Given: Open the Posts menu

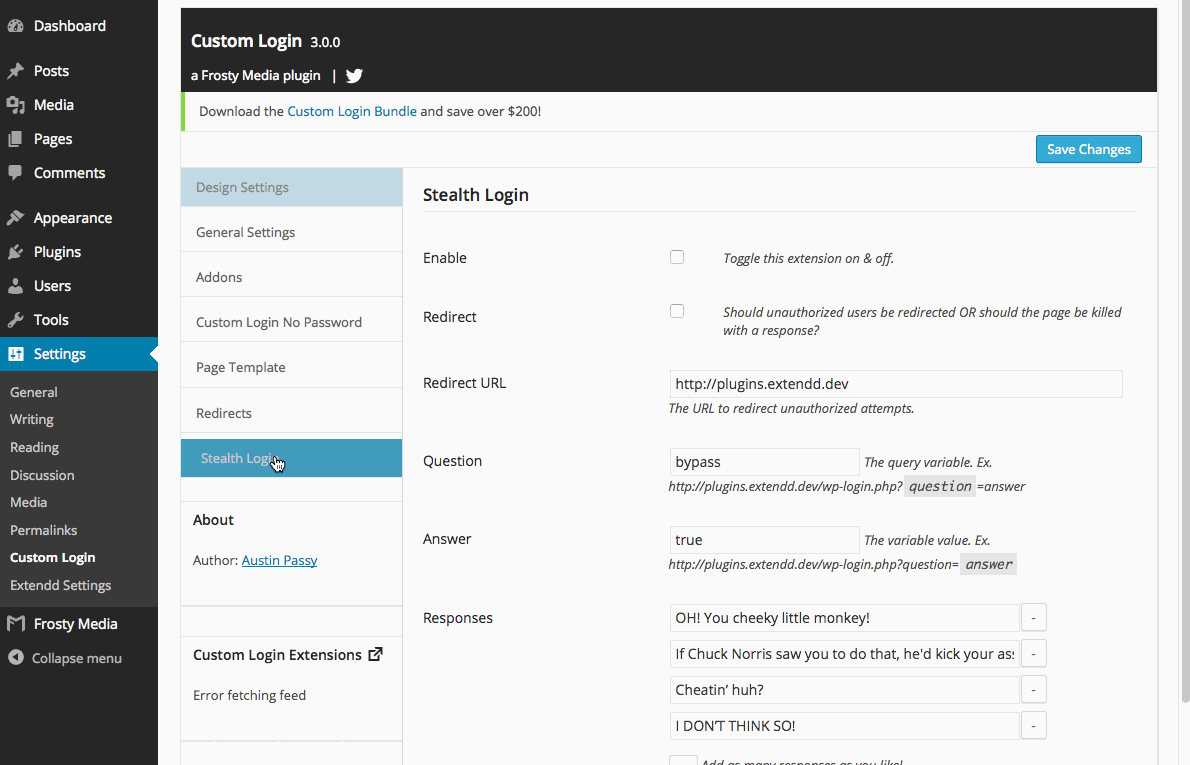Looking at the screenshot, I should [x=79, y=71].
